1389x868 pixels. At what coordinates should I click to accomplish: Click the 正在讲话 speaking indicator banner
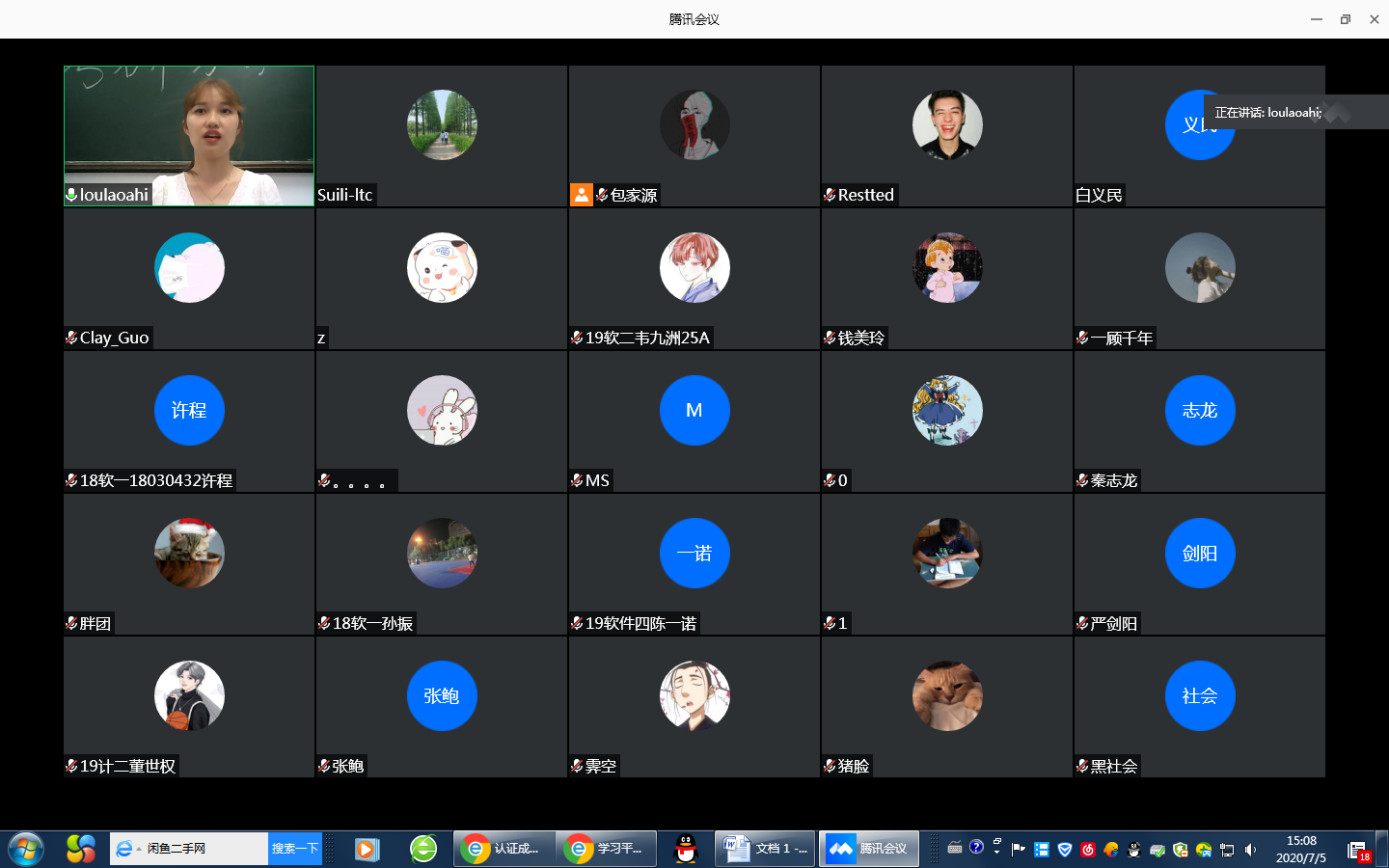1267,113
